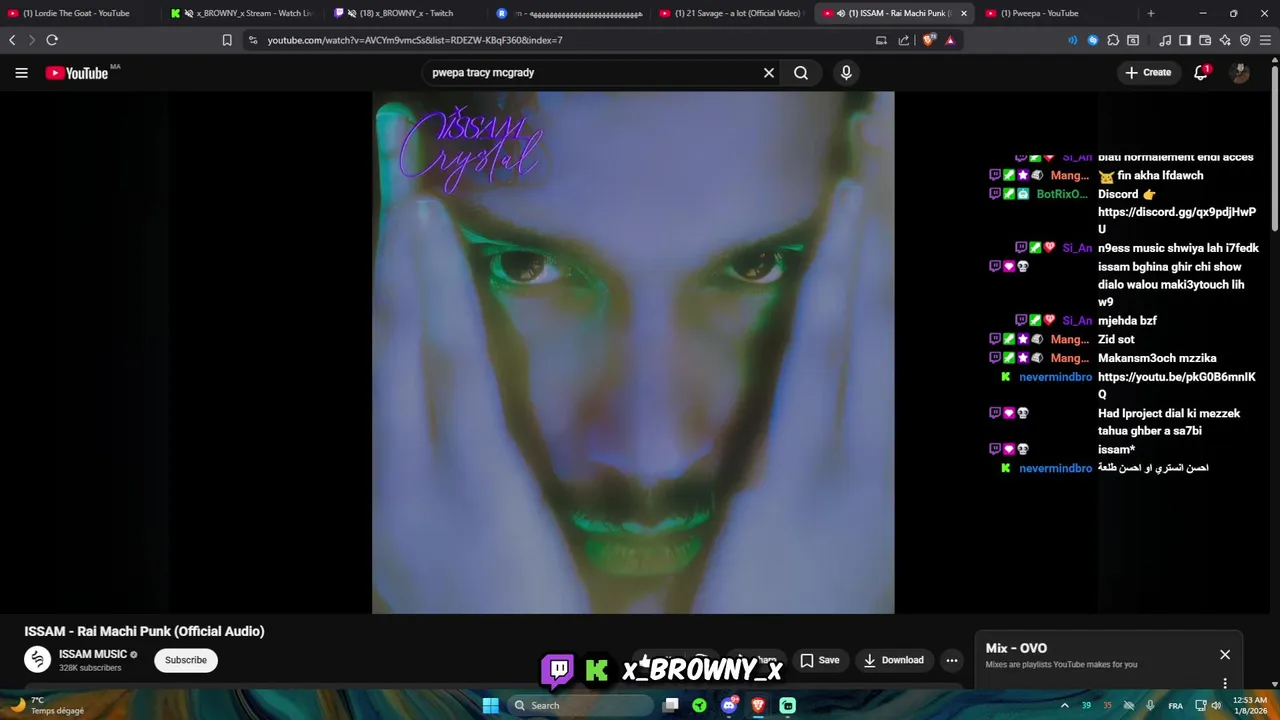The image size is (1280, 720).
Task: Start voice search with the microphone icon
Action: click(x=846, y=73)
